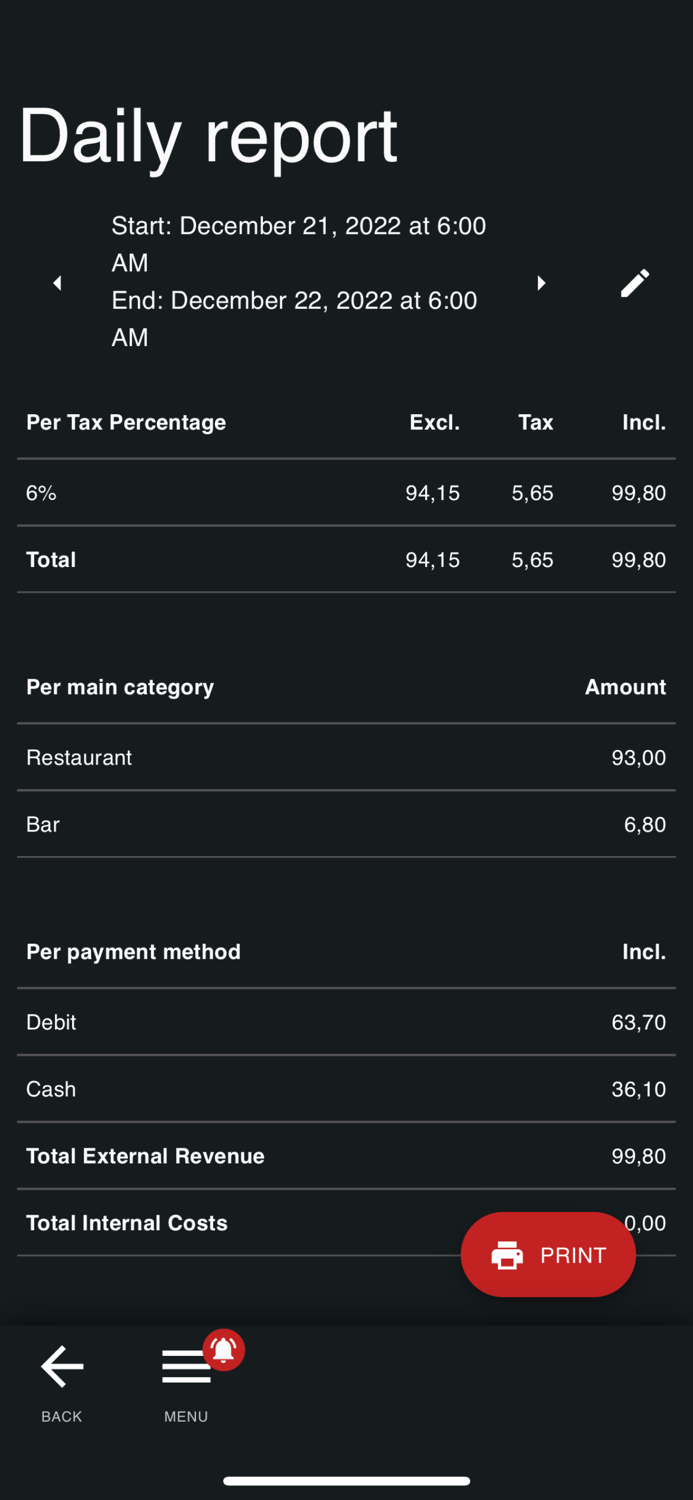Edit the report date range

(x=634, y=283)
